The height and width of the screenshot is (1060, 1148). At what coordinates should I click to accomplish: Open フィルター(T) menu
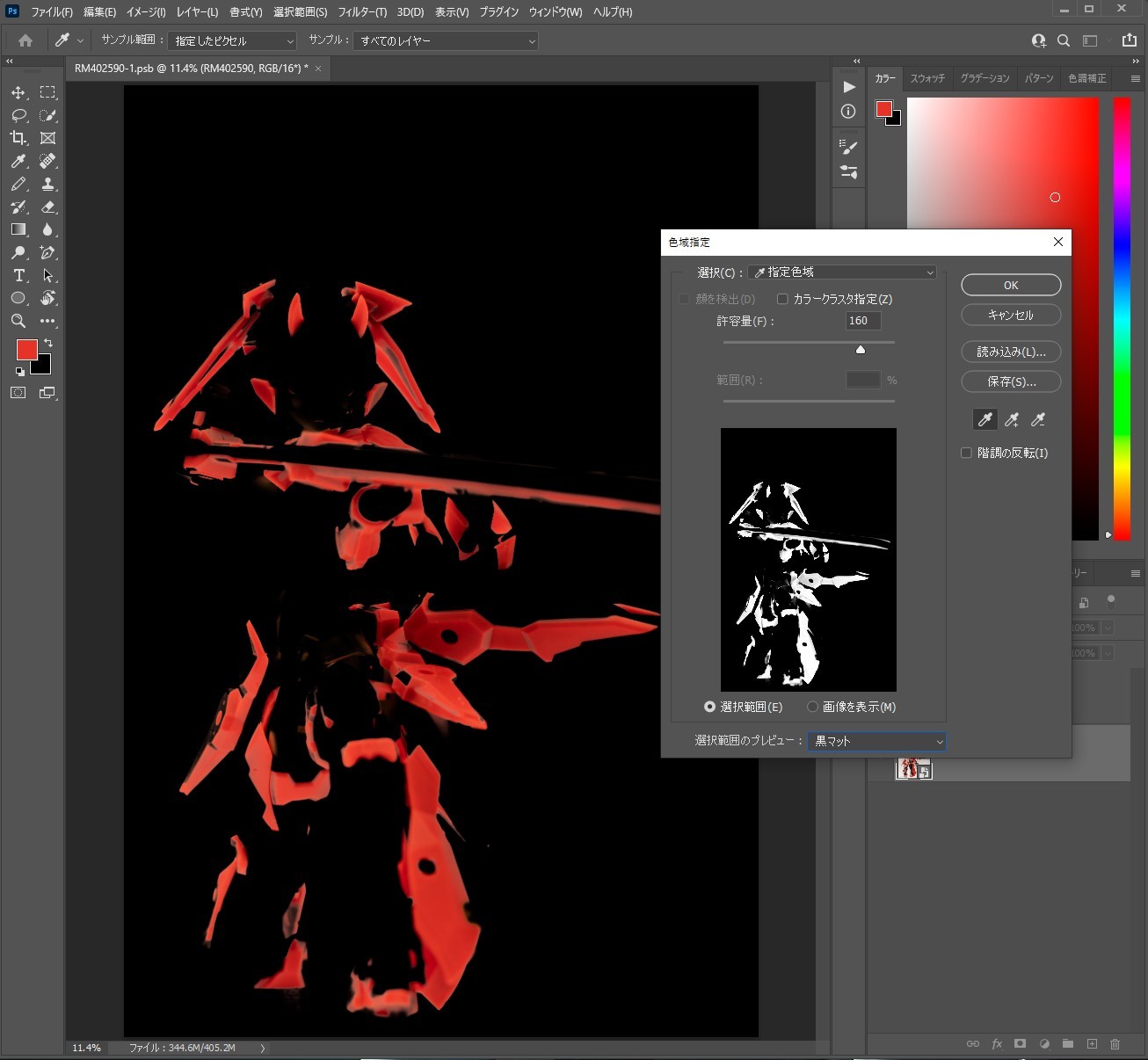(362, 12)
